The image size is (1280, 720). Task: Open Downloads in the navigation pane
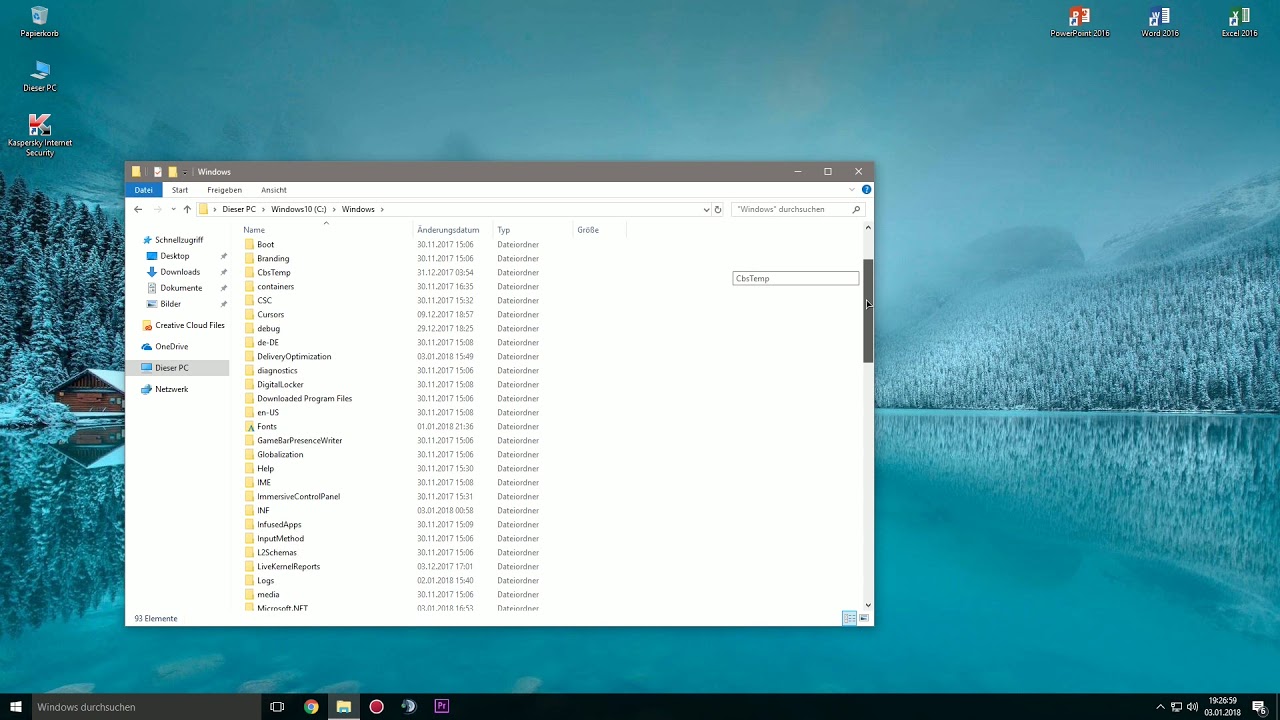(x=180, y=272)
